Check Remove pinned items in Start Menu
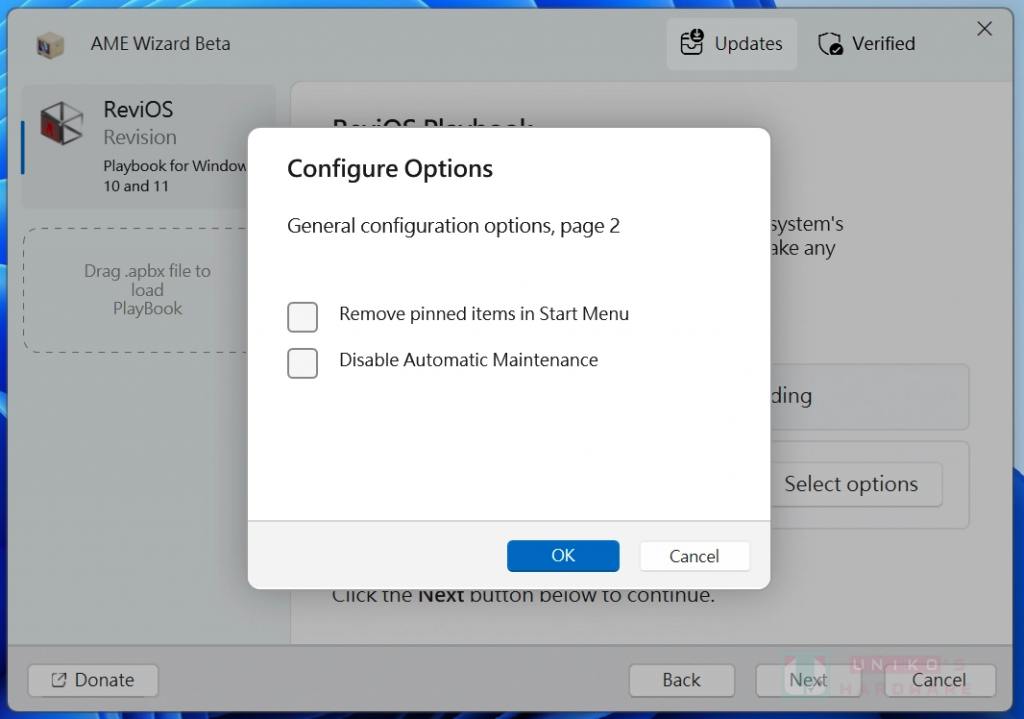This screenshot has width=1024, height=719. tap(302, 317)
